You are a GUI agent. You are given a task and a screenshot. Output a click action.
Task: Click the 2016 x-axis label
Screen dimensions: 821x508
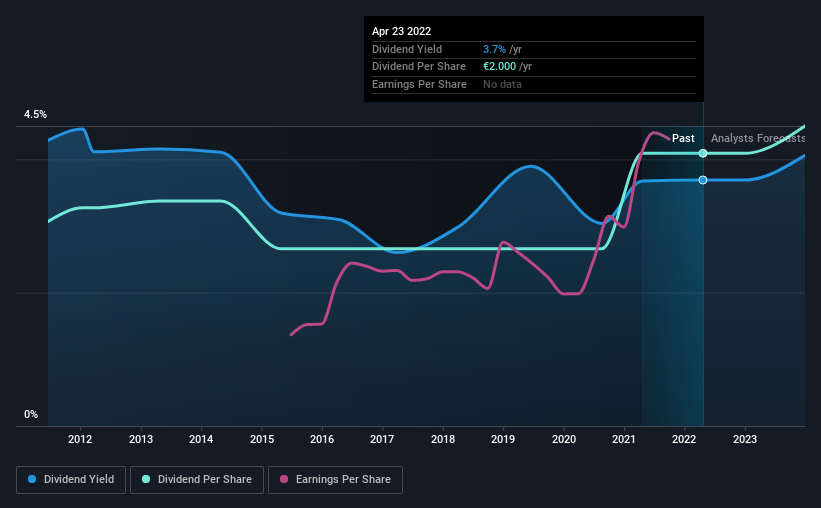click(322, 439)
